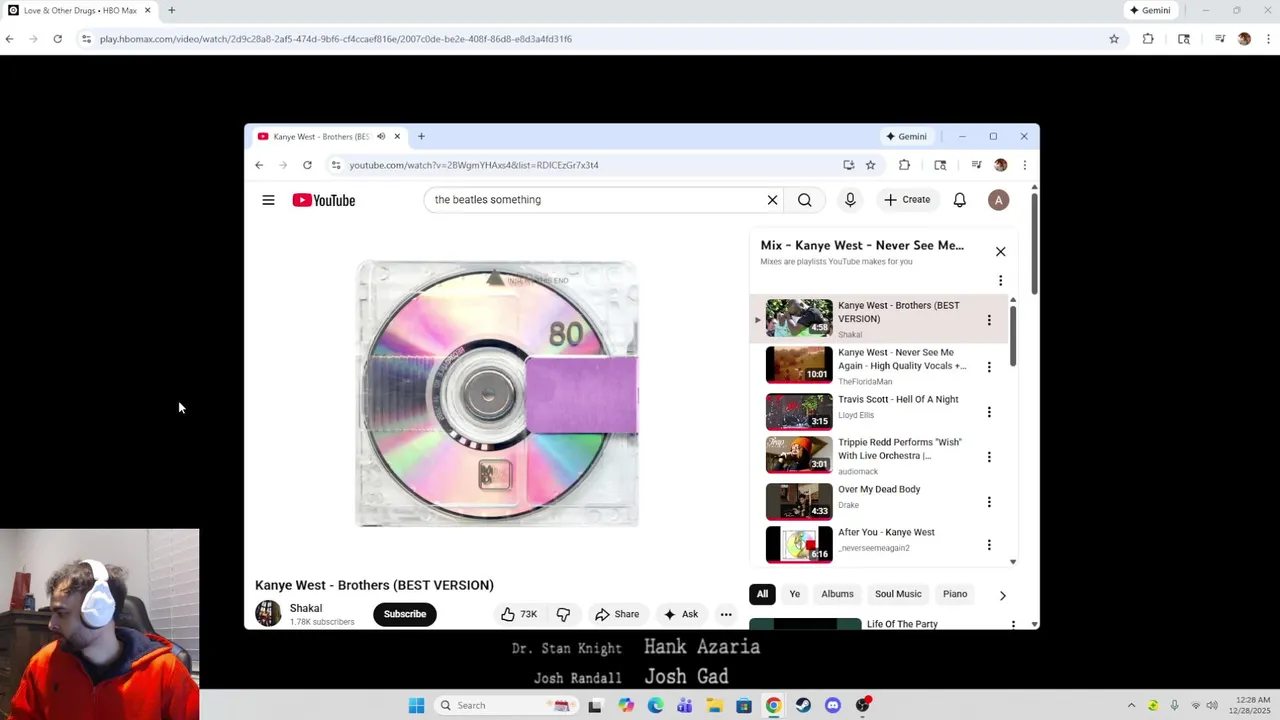Show more filter chips with right arrow
Screen dimensions: 1280x720
1002,595
